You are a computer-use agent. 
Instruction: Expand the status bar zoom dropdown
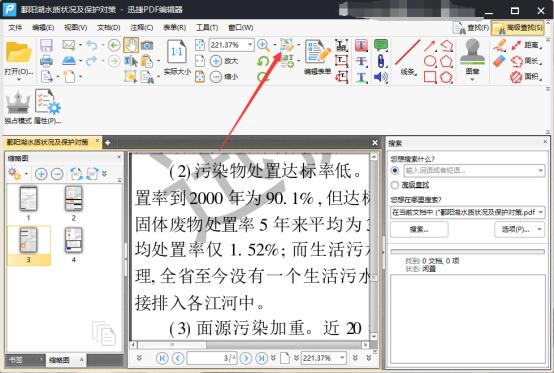point(342,358)
